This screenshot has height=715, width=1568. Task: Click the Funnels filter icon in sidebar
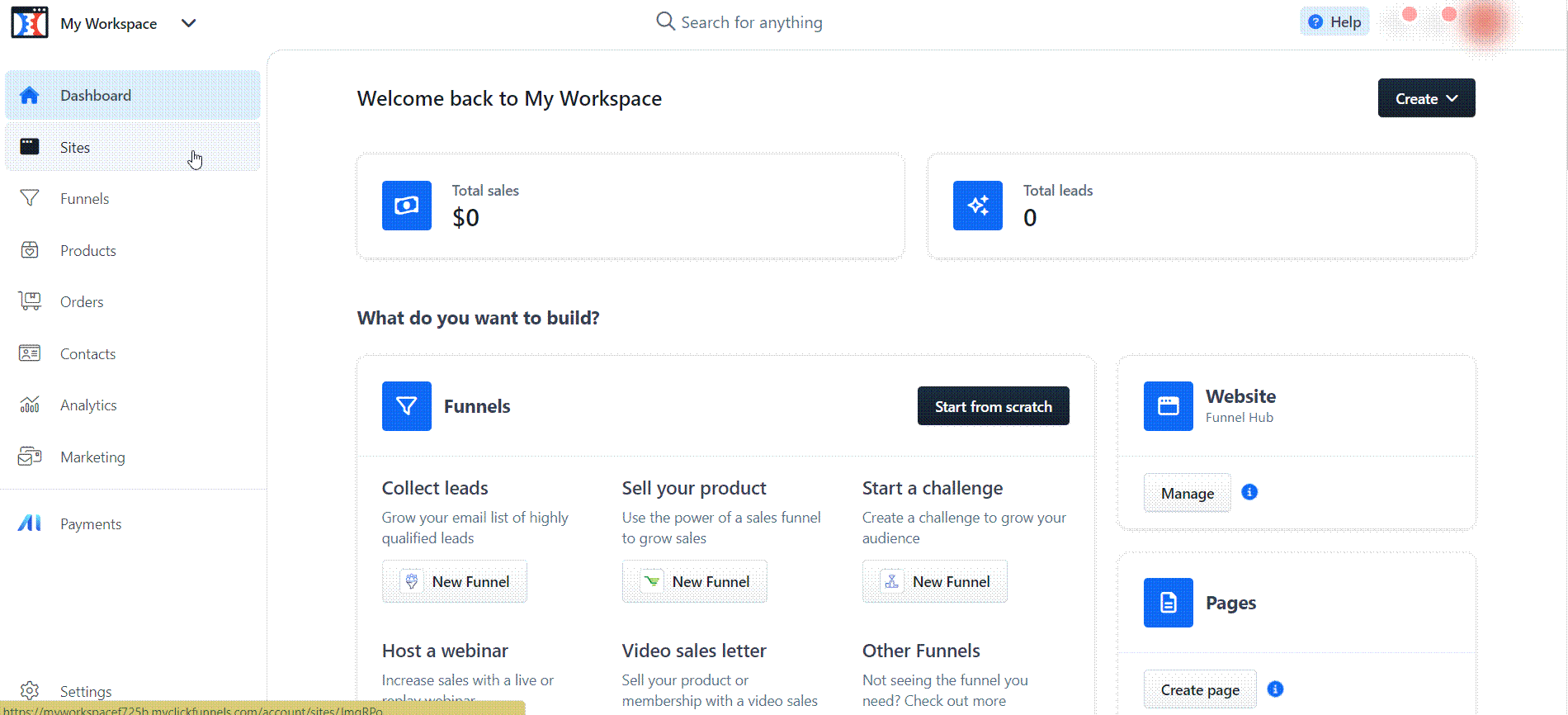(x=30, y=198)
